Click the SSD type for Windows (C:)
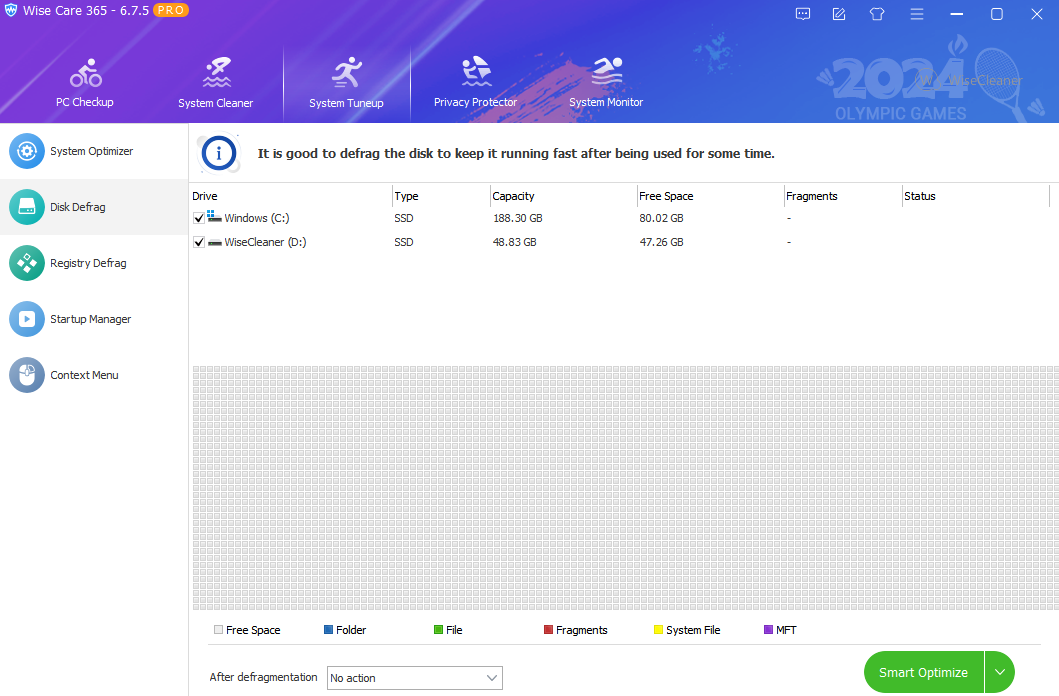This screenshot has width=1059, height=696. [x=404, y=218]
